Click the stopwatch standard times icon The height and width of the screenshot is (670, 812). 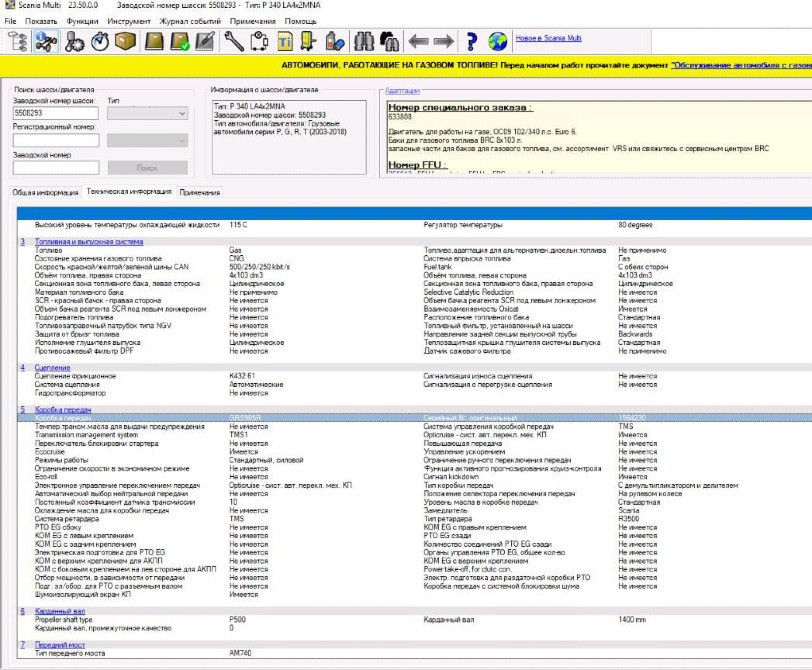(x=100, y=41)
